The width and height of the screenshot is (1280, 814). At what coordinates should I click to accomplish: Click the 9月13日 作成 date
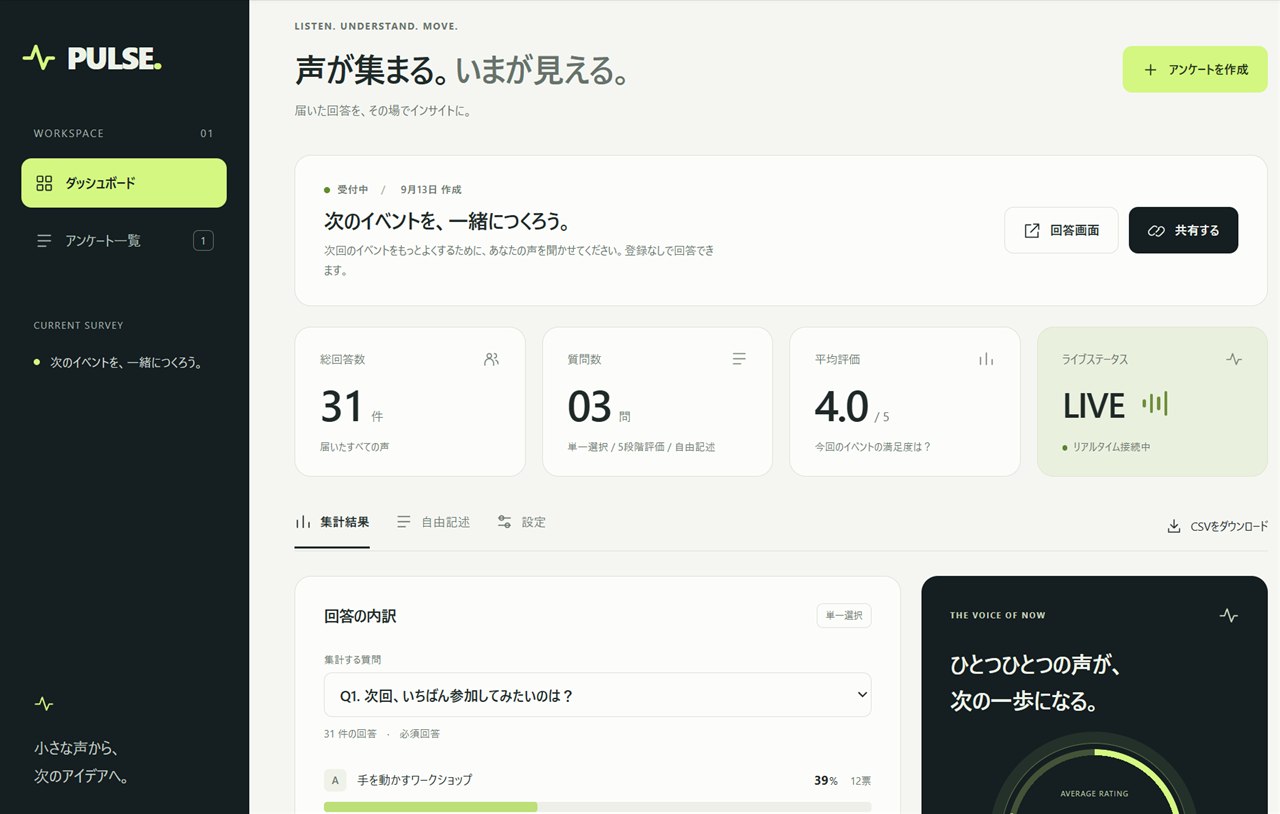pos(431,189)
